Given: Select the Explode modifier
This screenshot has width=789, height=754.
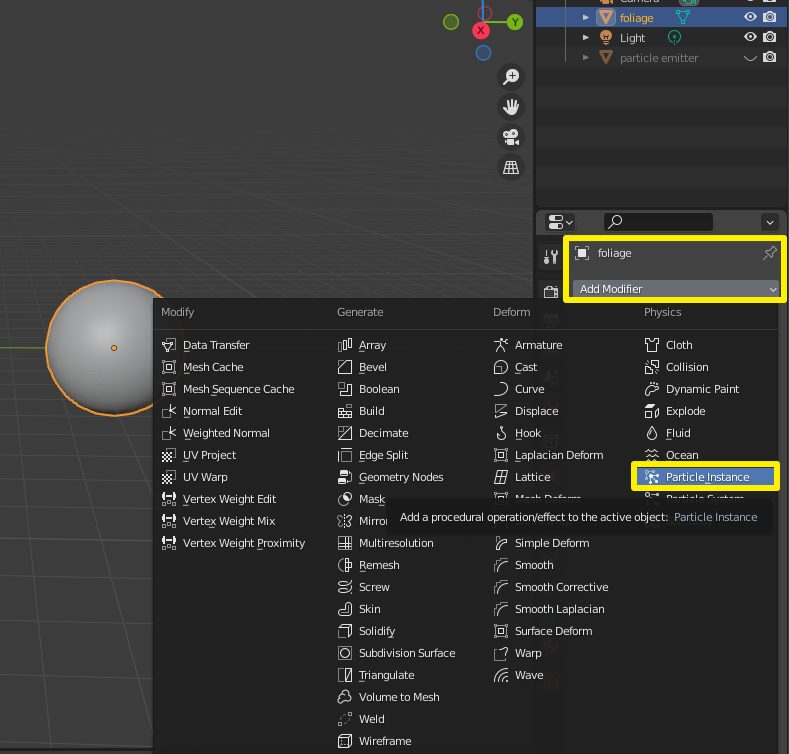Looking at the screenshot, I should pos(675,411).
